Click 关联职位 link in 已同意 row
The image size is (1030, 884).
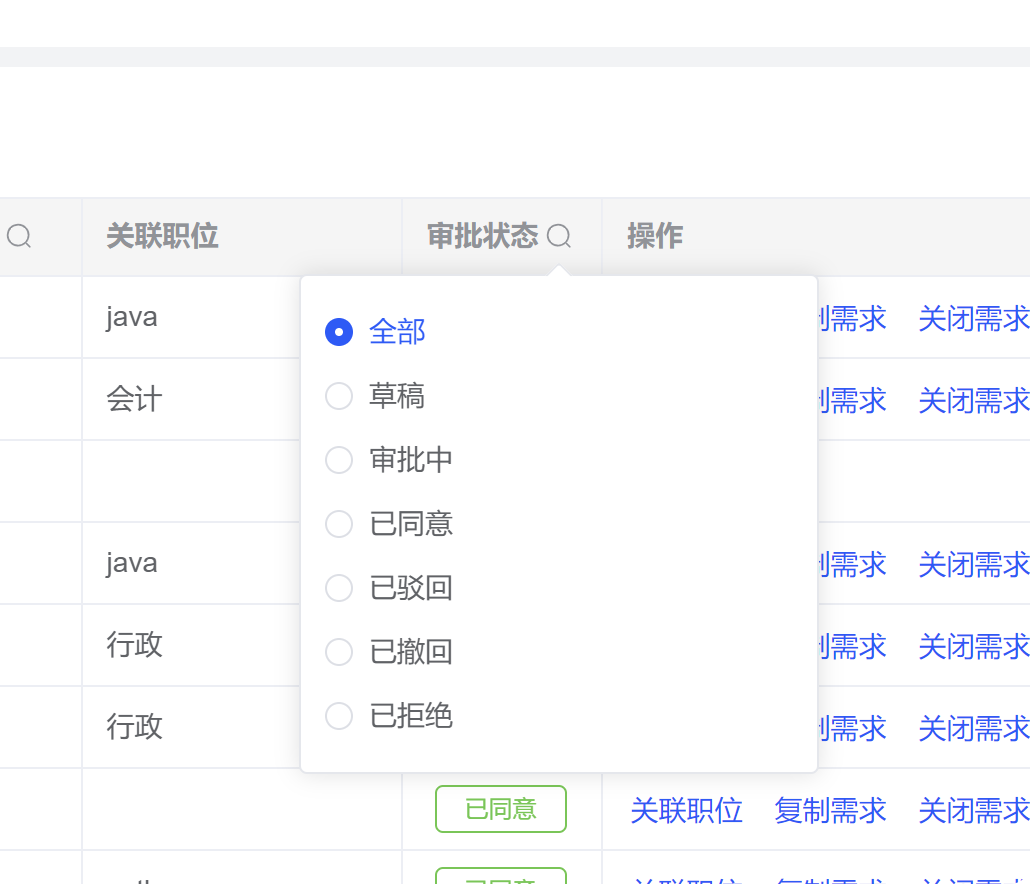(x=686, y=810)
